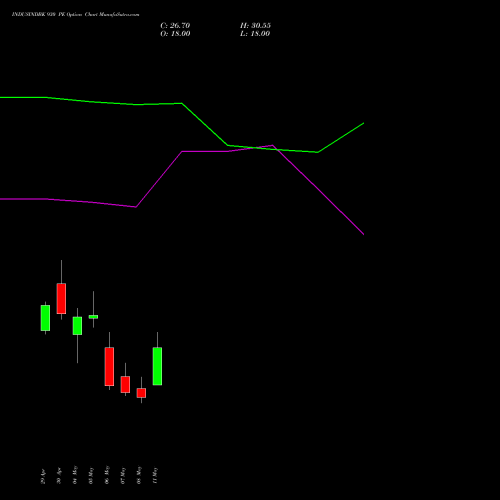Click the 06 May red candlestick
The image size is (500, 500).
(109, 366)
